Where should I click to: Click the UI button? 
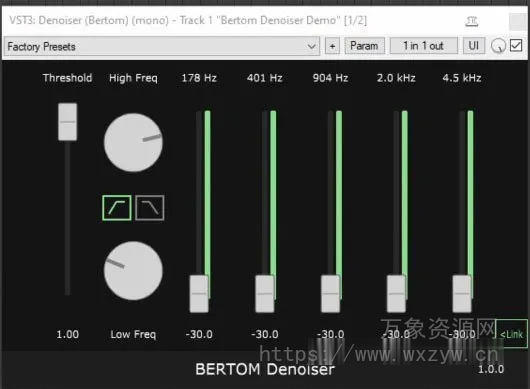point(474,46)
